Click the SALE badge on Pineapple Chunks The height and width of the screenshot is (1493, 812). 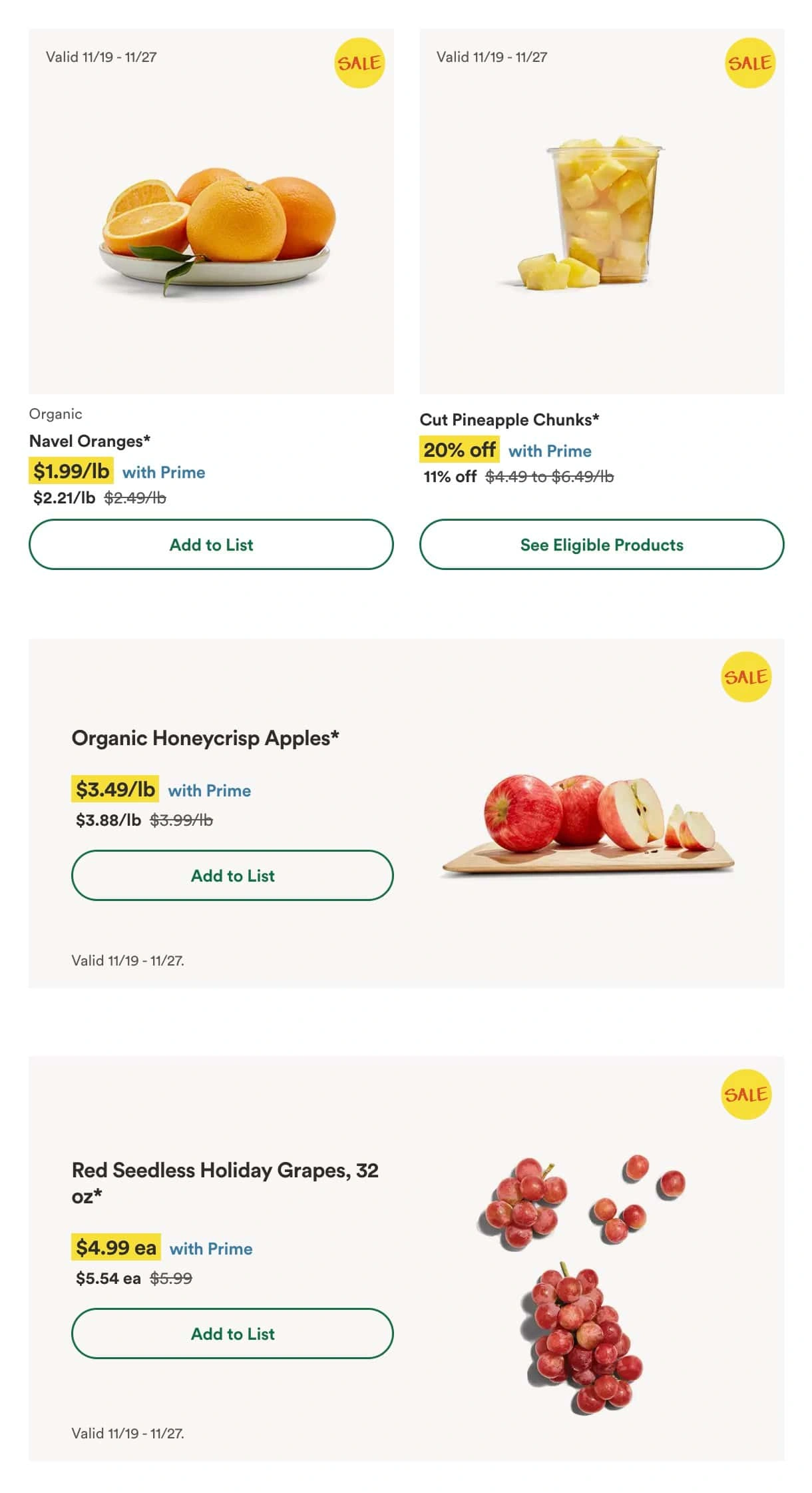[750, 63]
